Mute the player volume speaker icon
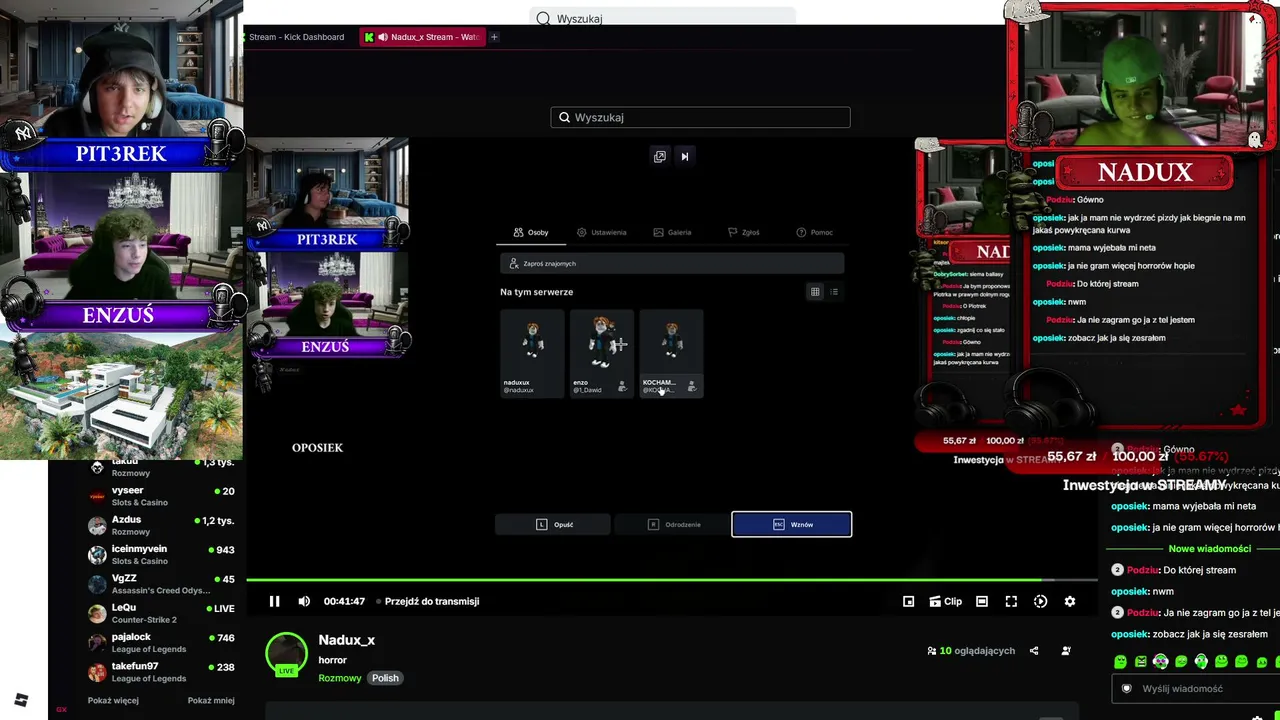Image resolution: width=1280 pixels, height=720 pixels. tap(304, 601)
